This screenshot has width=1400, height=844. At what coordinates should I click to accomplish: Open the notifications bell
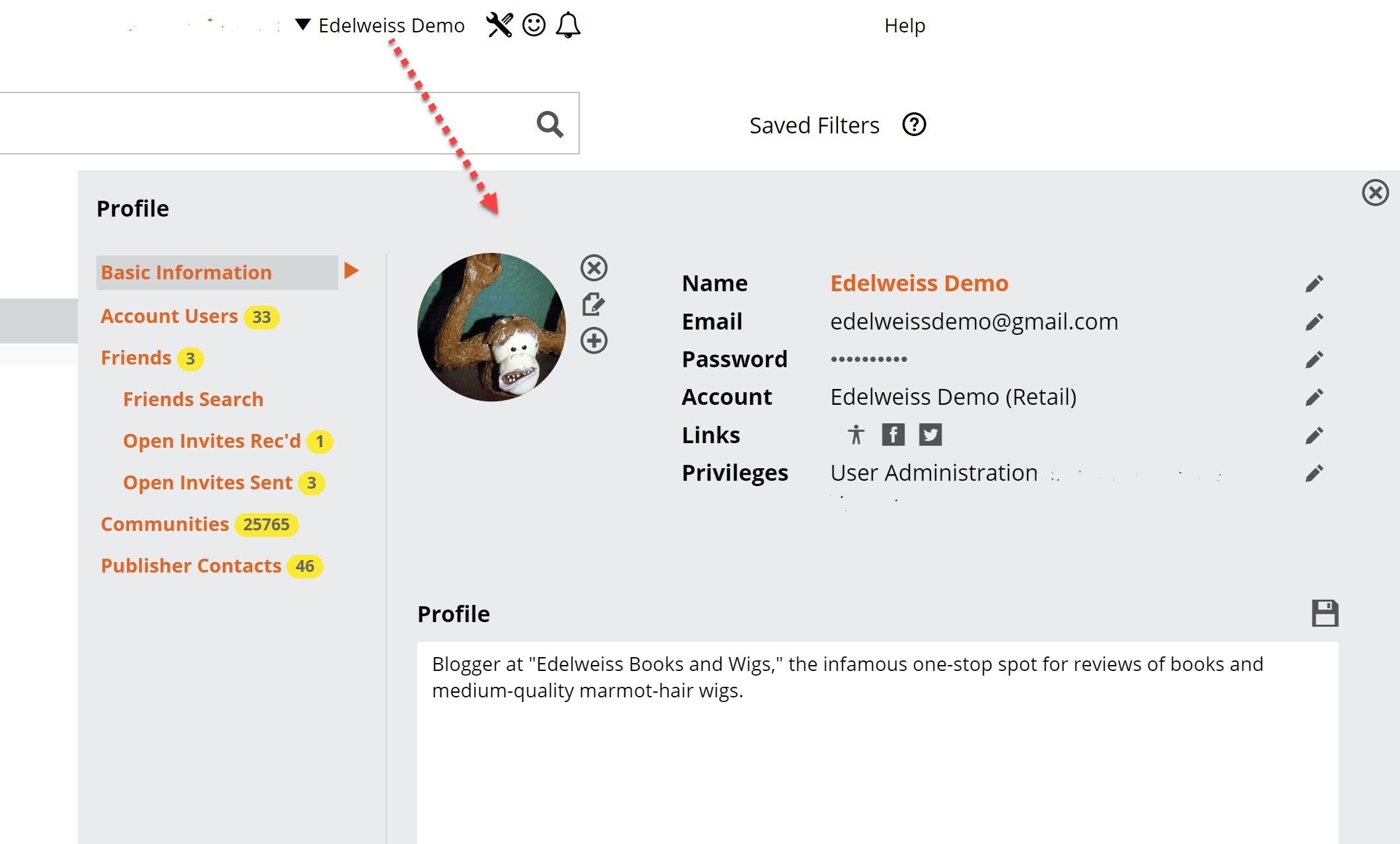(x=568, y=25)
